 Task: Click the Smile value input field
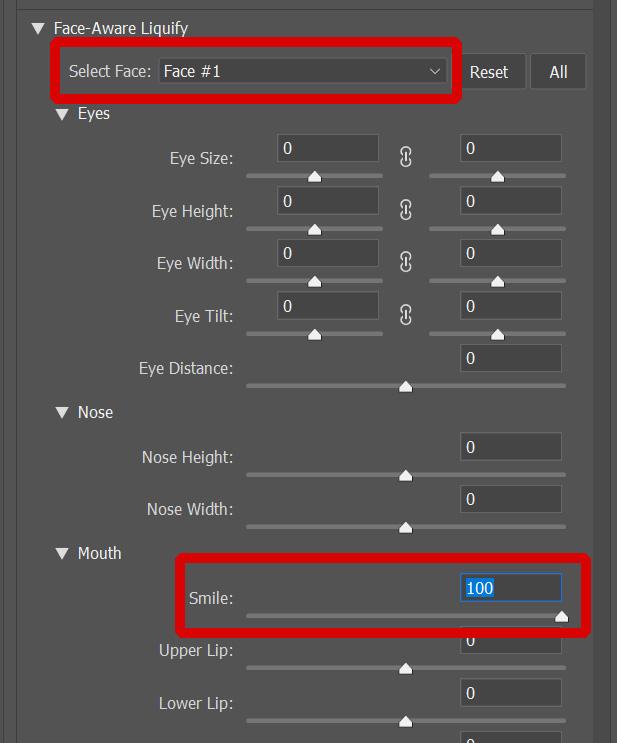coord(510,588)
